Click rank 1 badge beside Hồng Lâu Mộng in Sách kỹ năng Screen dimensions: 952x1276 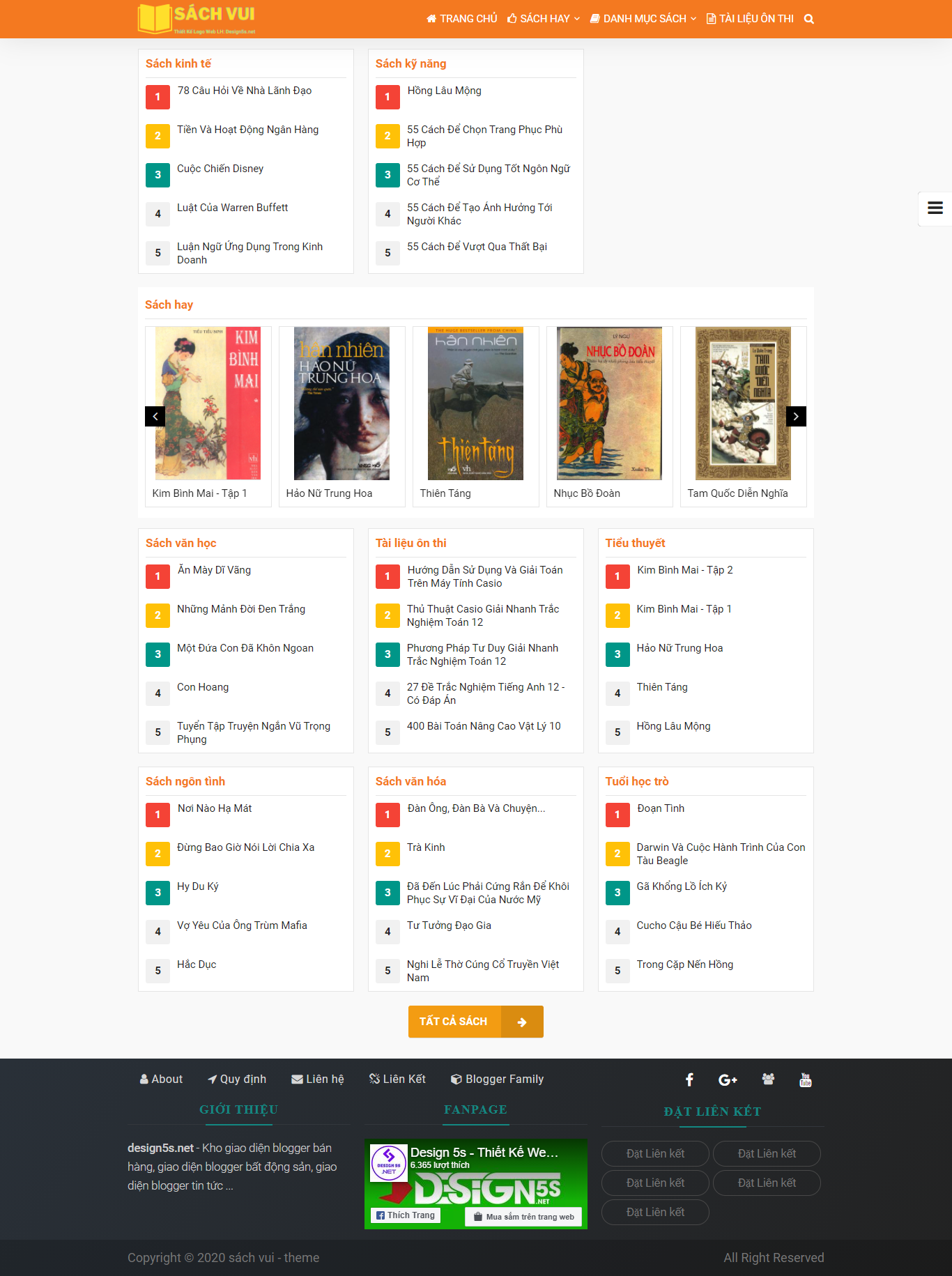387,97
